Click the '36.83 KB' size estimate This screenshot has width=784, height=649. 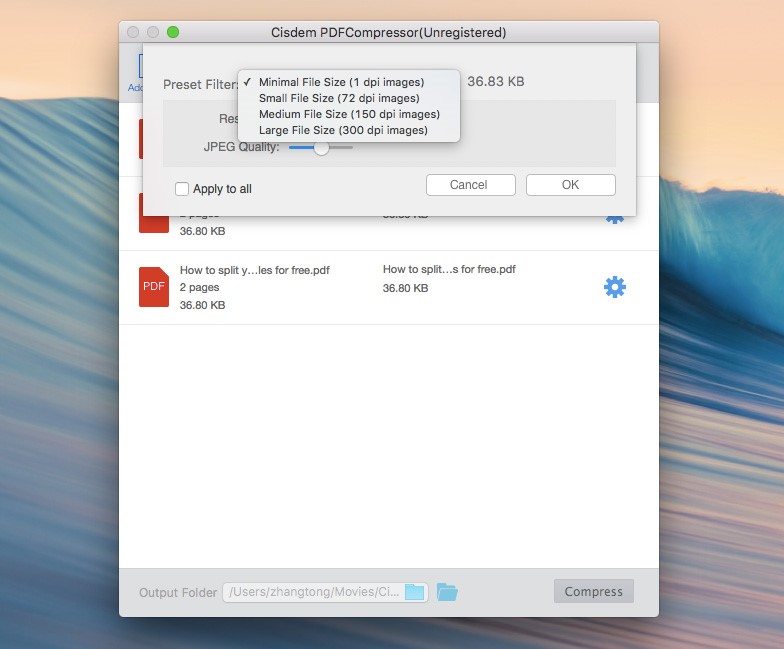pos(496,82)
